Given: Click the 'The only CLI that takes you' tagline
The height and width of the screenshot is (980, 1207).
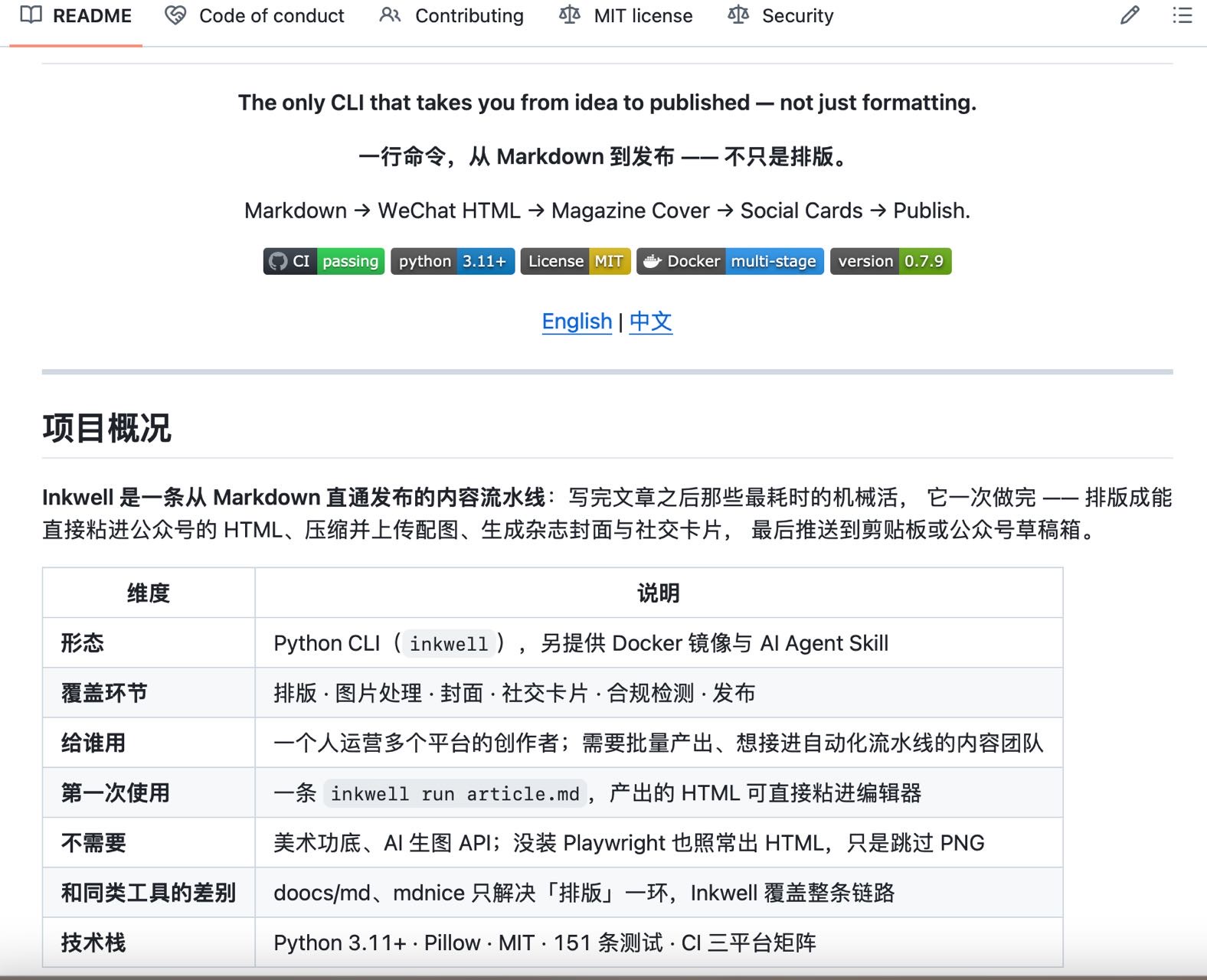Looking at the screenshot, I should 607,103.
